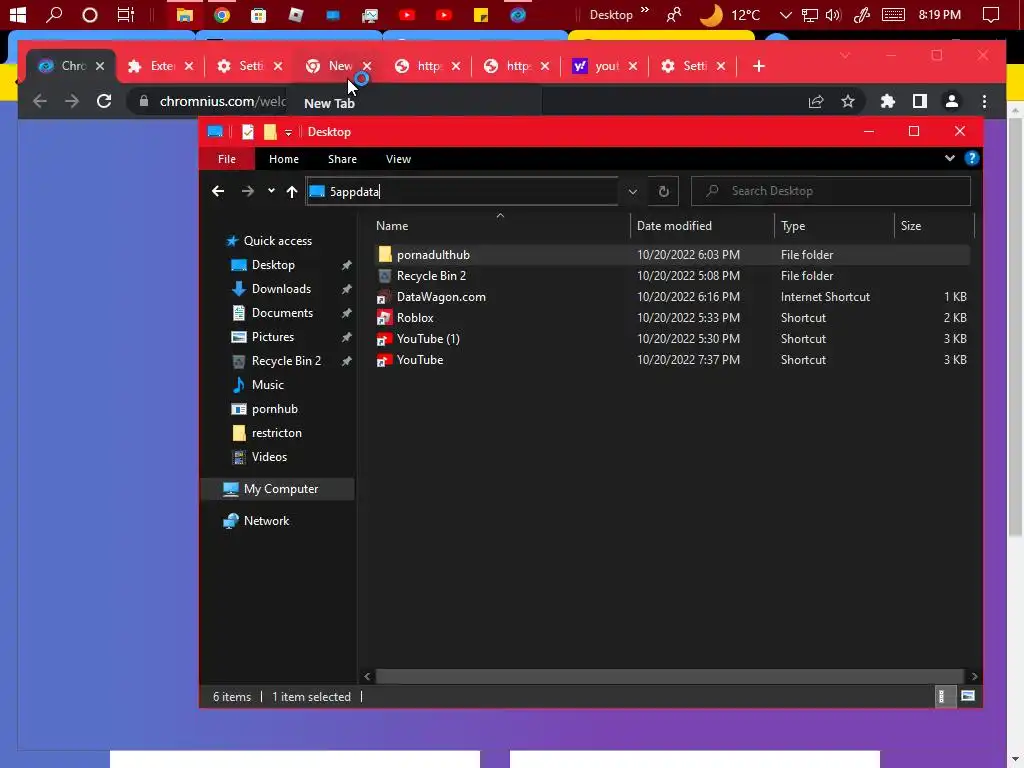
Task: Open taskbar Search magnifier
Action: pos(54,14)
